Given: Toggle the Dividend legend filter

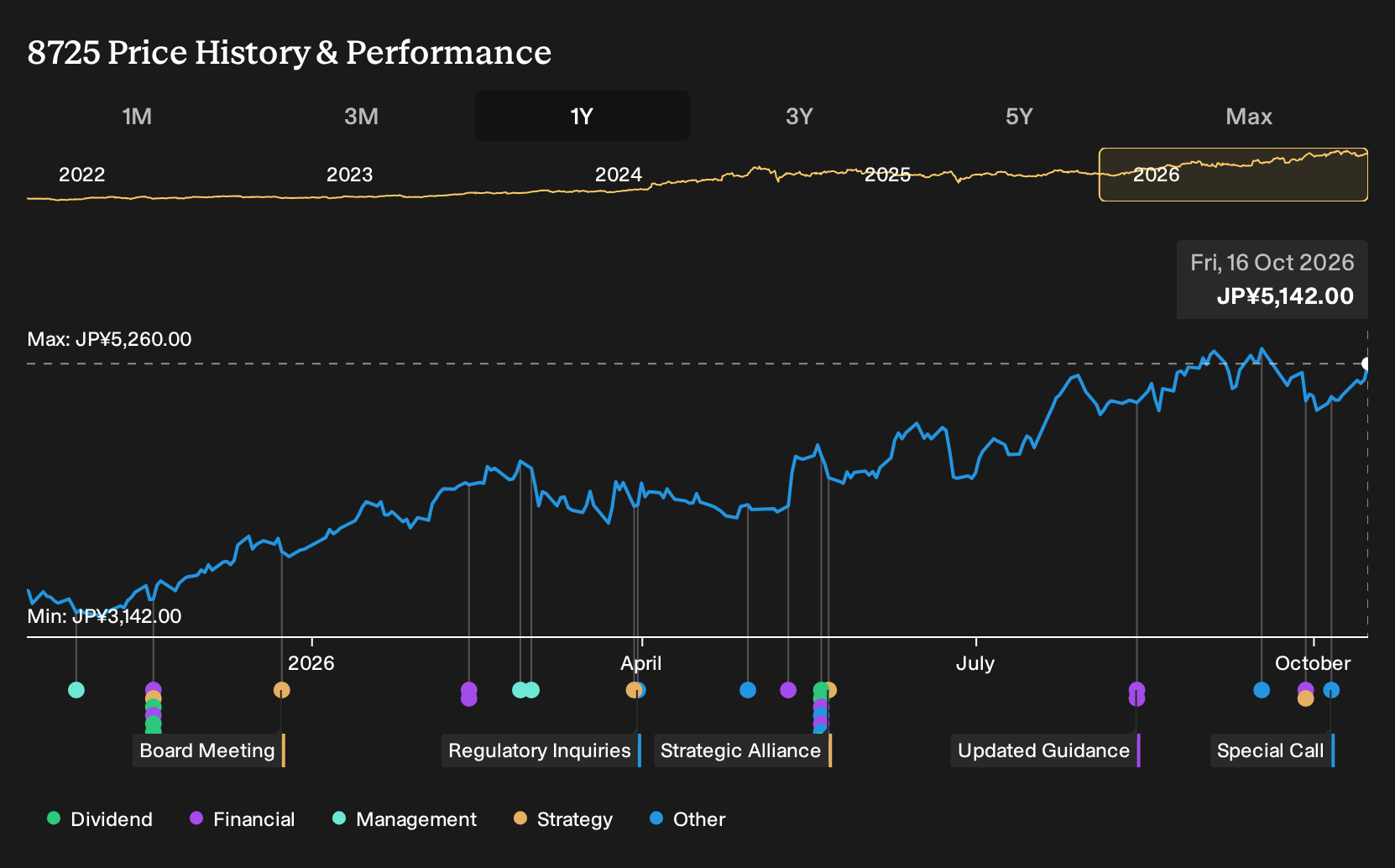Looking at the screenshot, I should coord(100,819).
